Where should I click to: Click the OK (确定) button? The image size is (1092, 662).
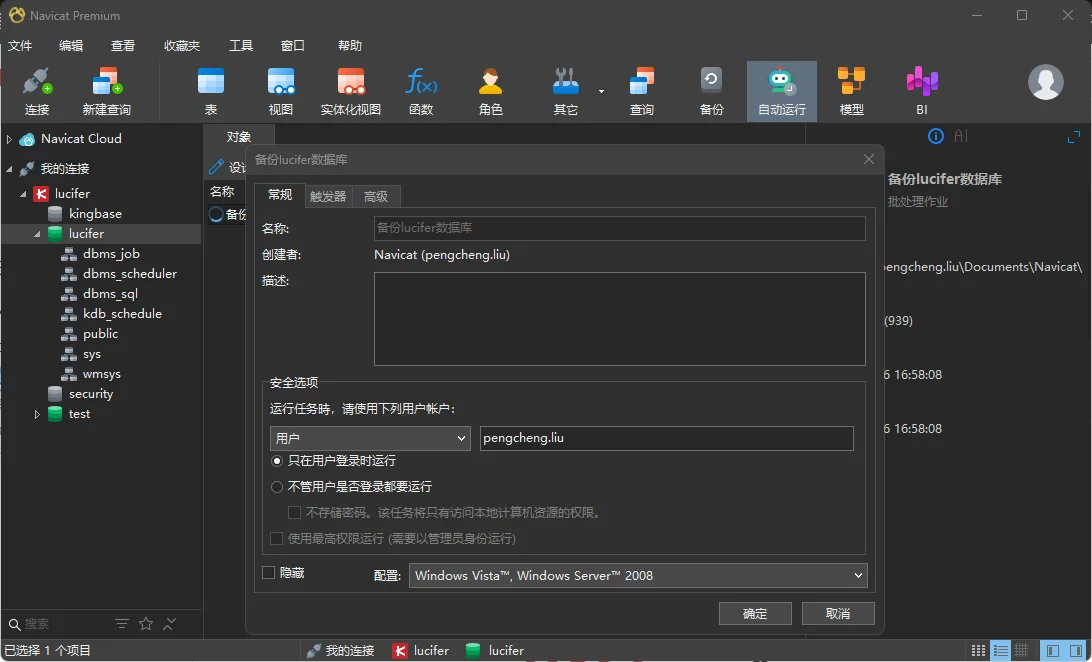coord(755,613)
